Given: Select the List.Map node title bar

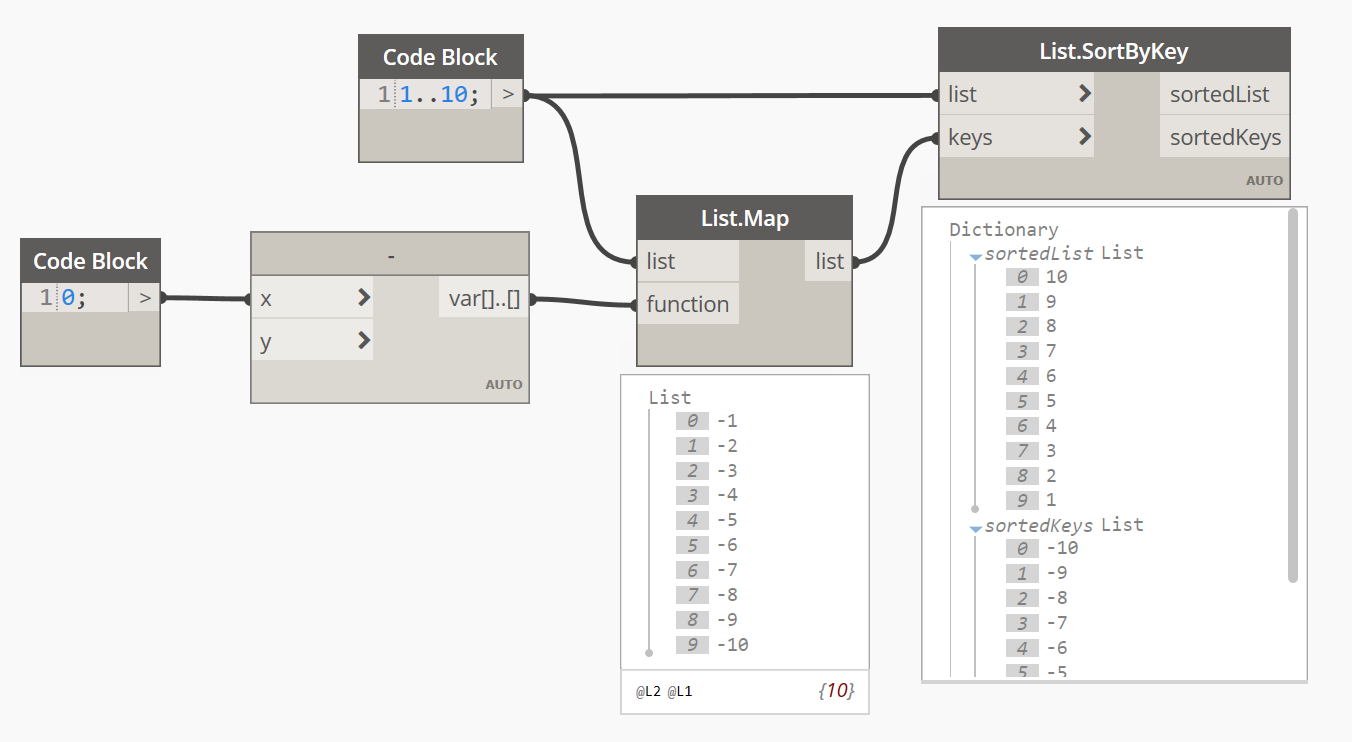Looking at the screenshot, I should (x=744, y=218).
